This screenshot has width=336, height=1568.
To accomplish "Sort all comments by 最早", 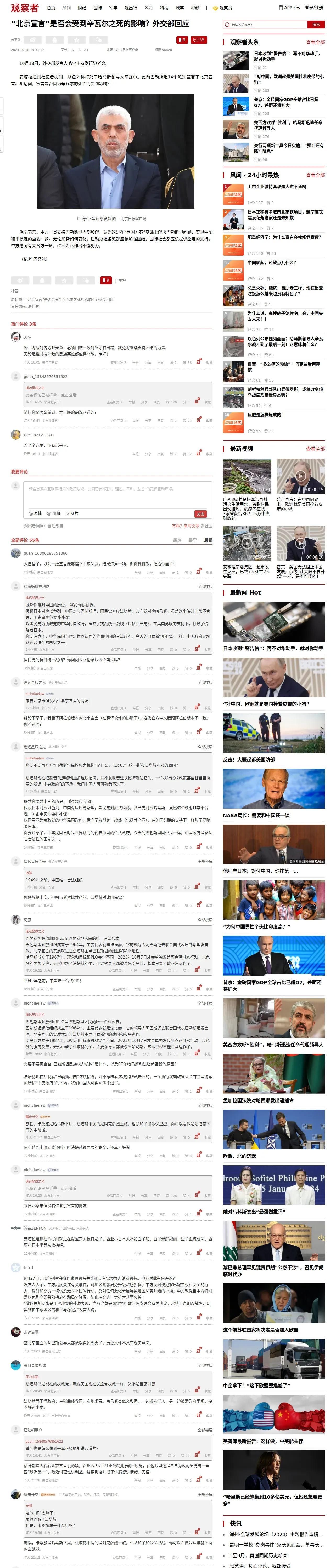I will click(193, 540).
